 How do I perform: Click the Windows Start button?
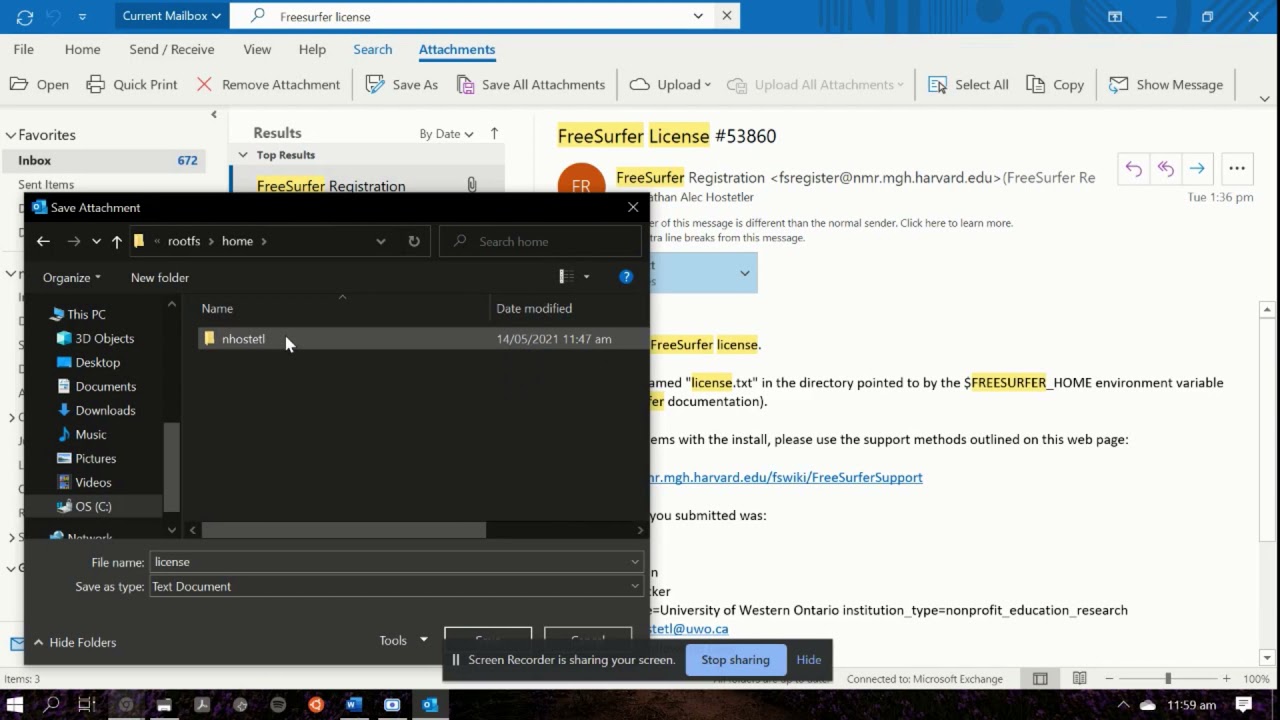point(16,705)
